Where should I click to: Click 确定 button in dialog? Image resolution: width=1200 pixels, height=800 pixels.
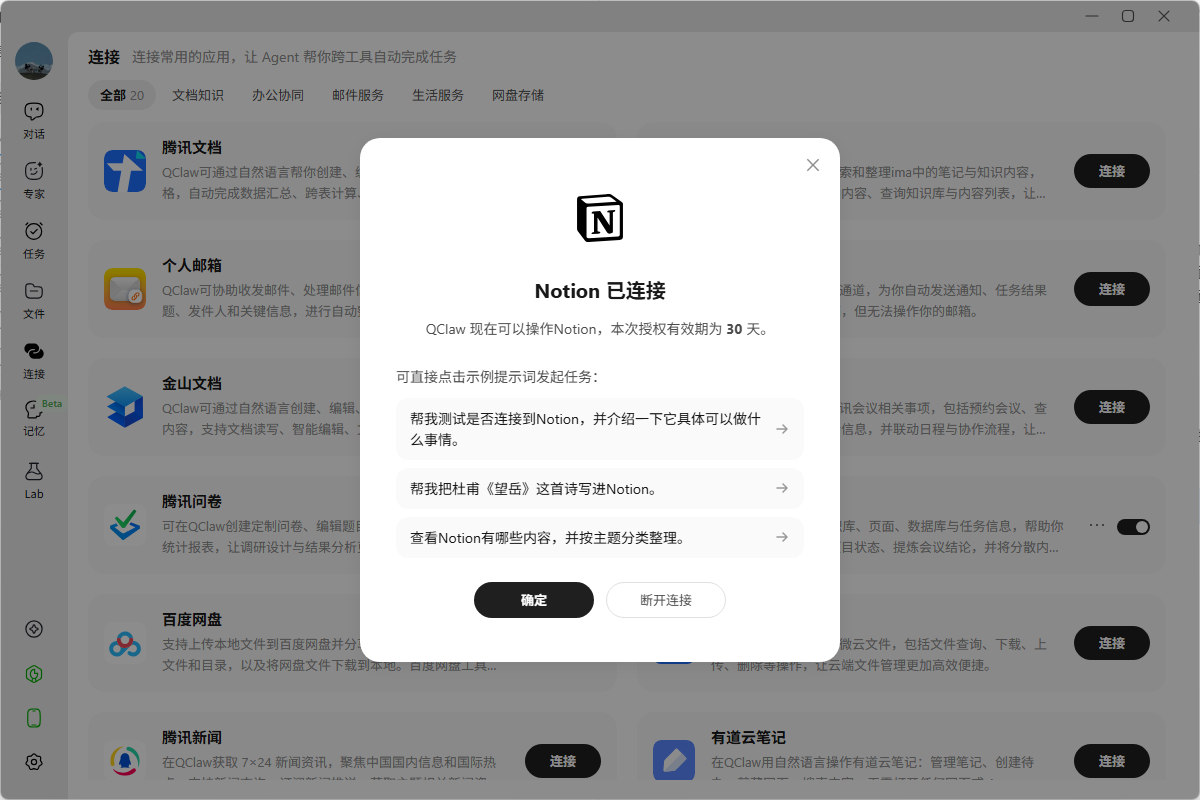(x=534, y=600)
